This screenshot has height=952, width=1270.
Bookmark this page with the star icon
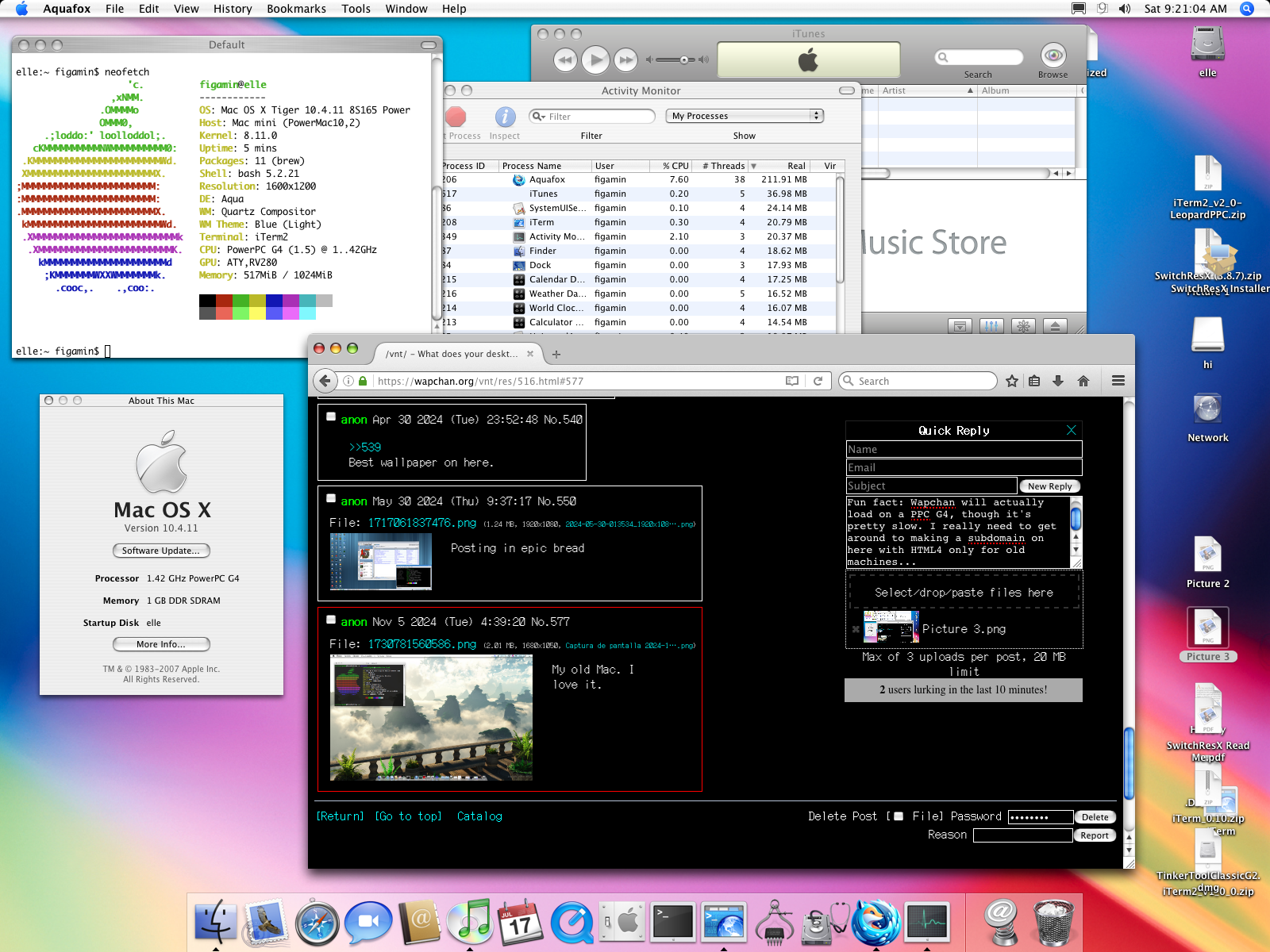pos(1011,381)
